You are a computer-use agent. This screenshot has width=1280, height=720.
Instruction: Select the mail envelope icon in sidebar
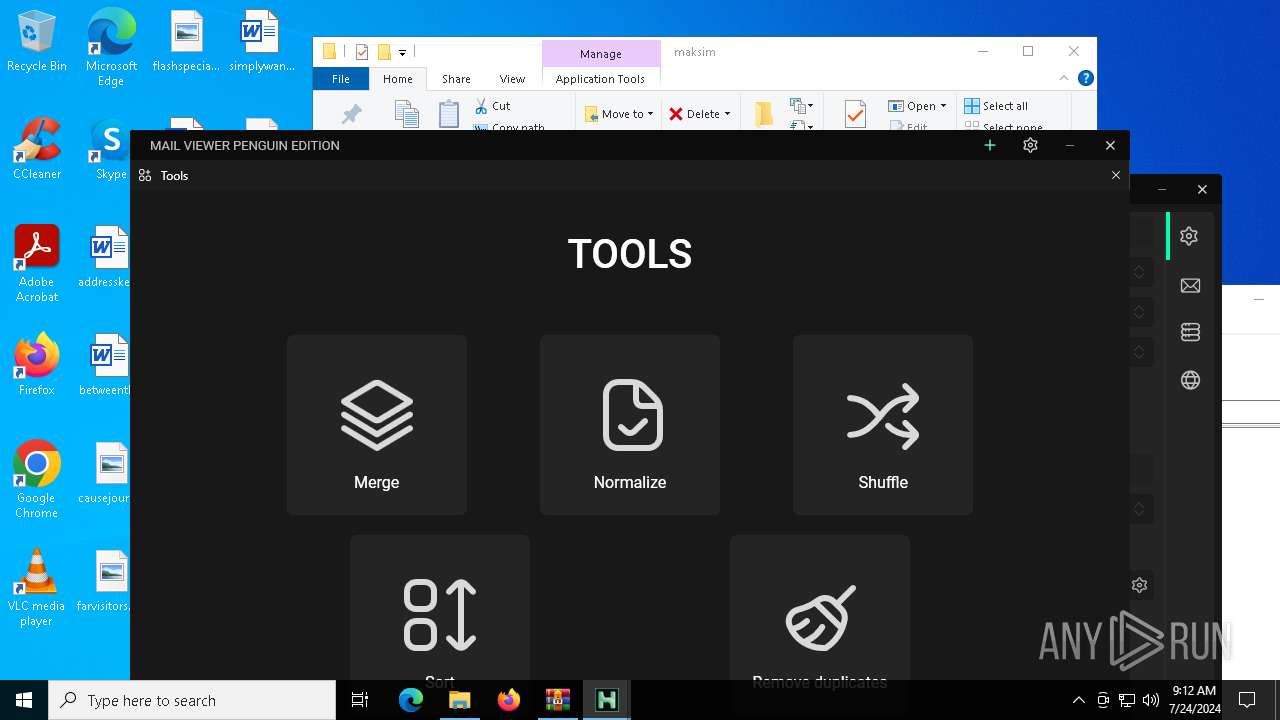(x=1190, y=286)
